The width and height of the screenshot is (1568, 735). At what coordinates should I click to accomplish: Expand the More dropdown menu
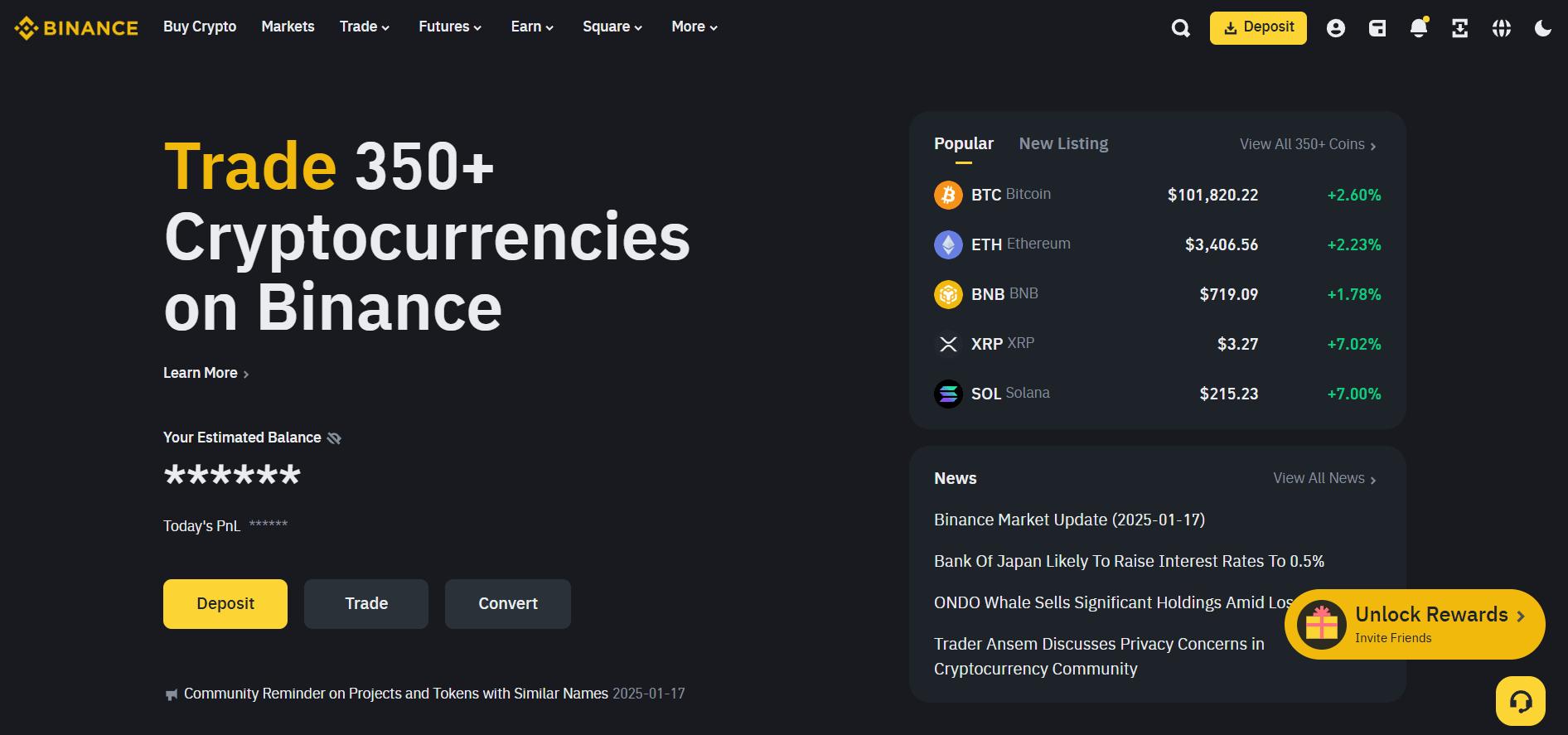click(x=694, y=27)
